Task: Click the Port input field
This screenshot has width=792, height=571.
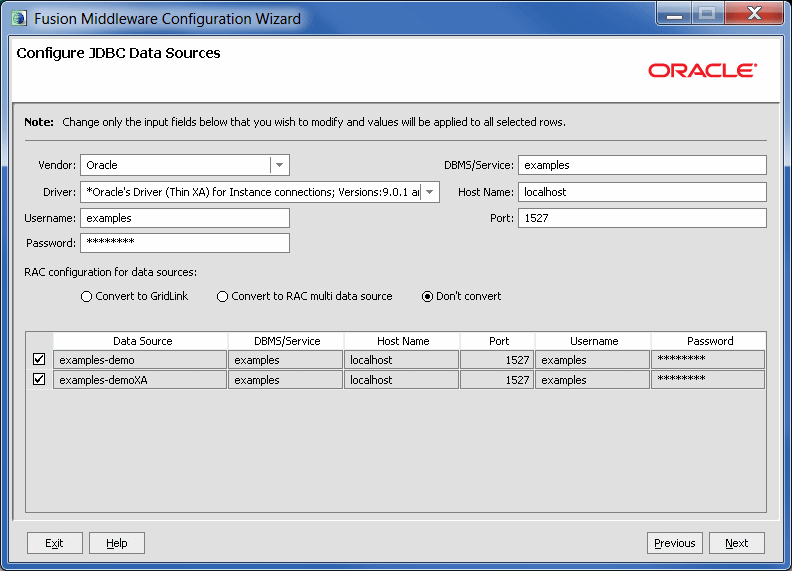Action: click(642, 218)
